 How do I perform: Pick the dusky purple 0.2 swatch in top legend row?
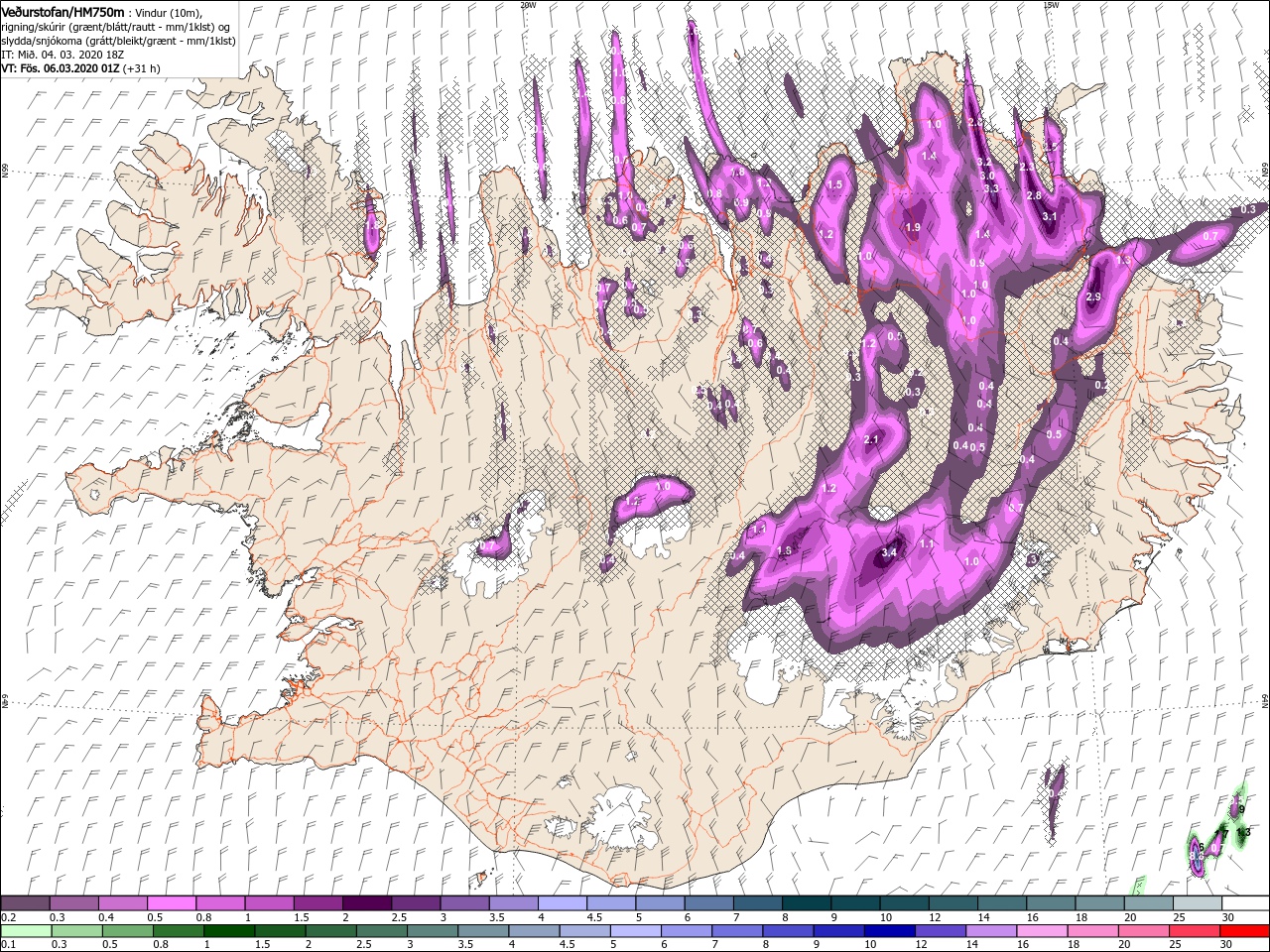pyautogui.click(x=25, y=903)
